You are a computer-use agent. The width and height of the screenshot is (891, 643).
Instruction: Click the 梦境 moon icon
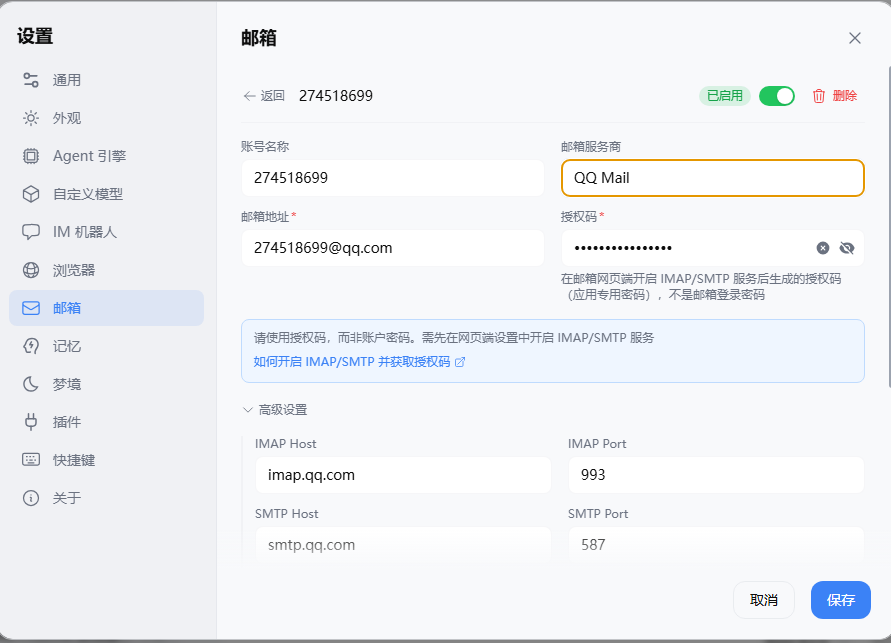tap(31, 384)
